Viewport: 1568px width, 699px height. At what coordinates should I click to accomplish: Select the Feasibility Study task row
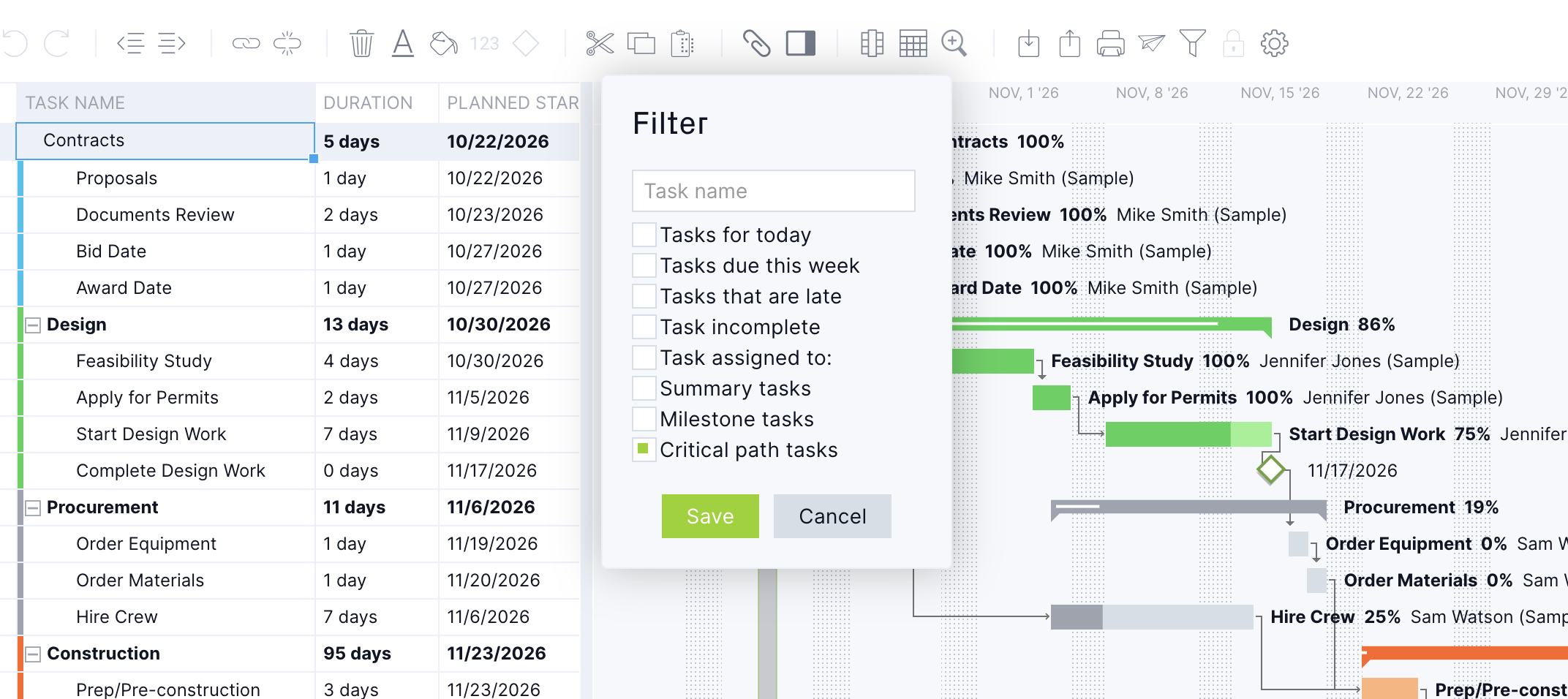(290, 361)
